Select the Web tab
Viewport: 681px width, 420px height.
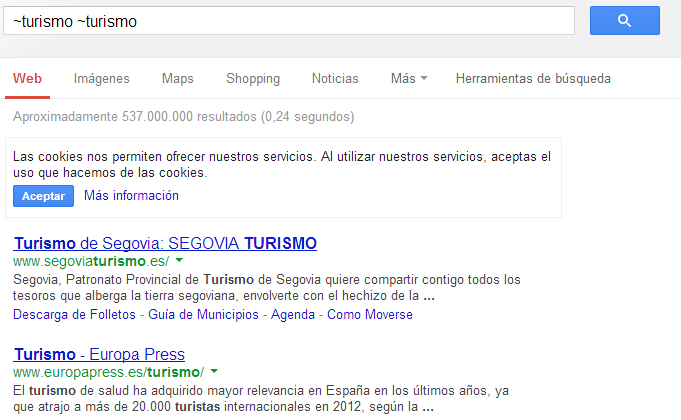pos(27,79)
